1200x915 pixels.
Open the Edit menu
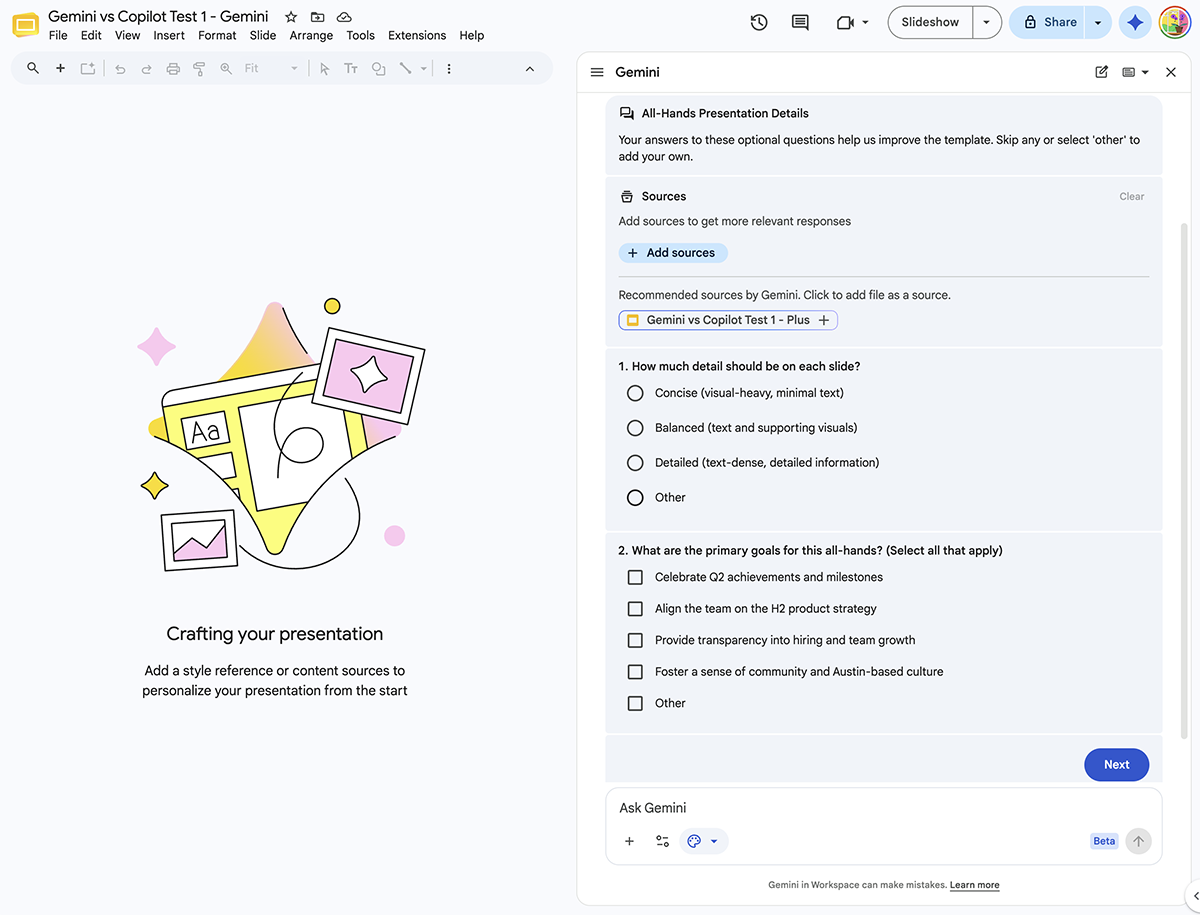pyautogui.click(x=91, y=35)
